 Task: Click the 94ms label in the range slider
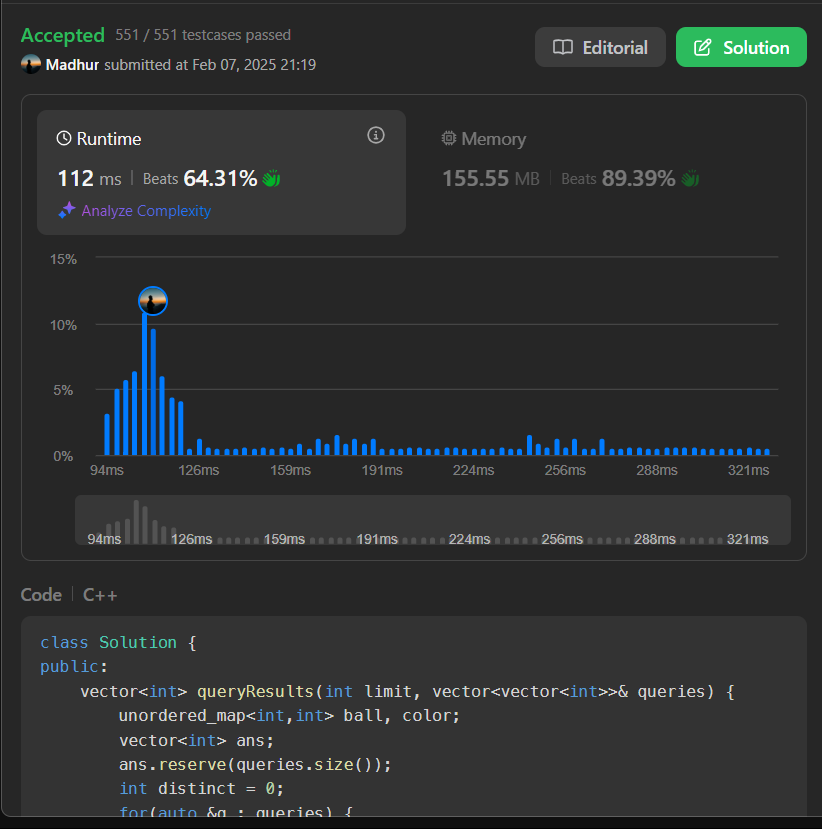pyautogui.click(x=104, y=539)
